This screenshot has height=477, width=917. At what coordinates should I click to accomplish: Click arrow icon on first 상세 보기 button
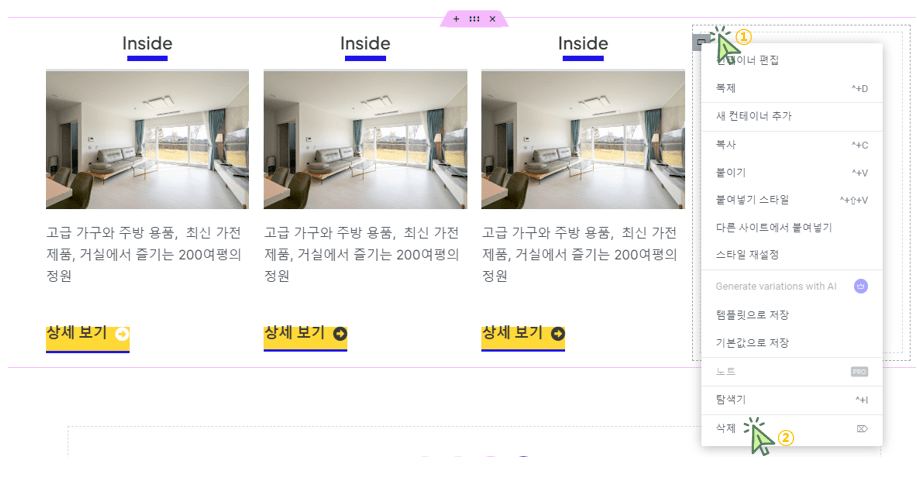[122, 334]
